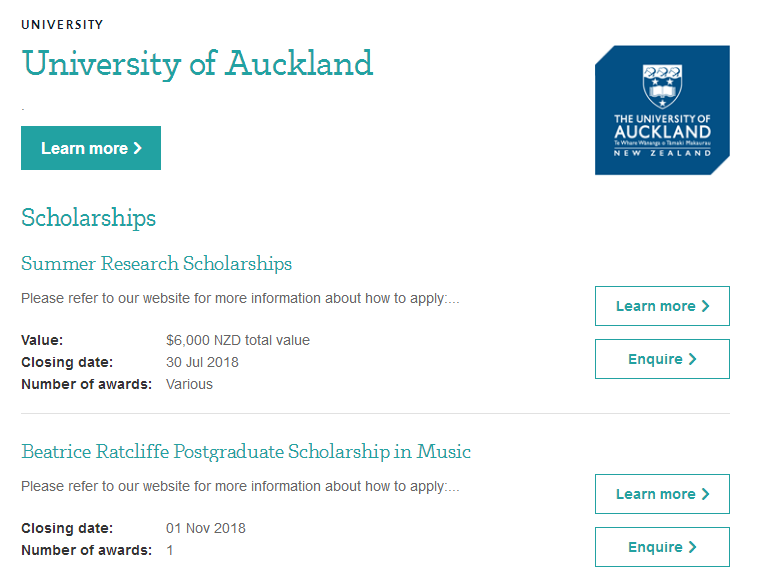Screen dimensions: 776x579
Task: Click the 30 Jul 2018 closing date
Action: click(x=202, y=362)
